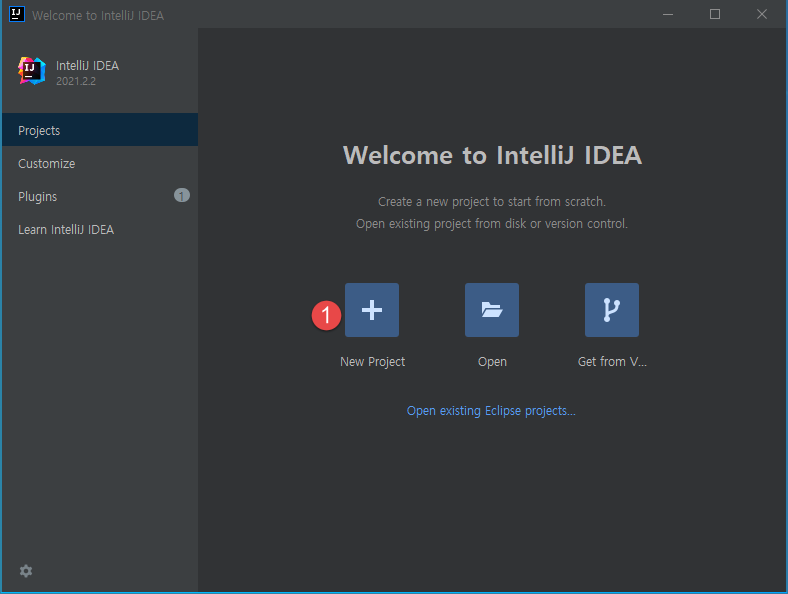Go to Learn IntelliJ IDEA tab
788x594 pixels.
100,230
